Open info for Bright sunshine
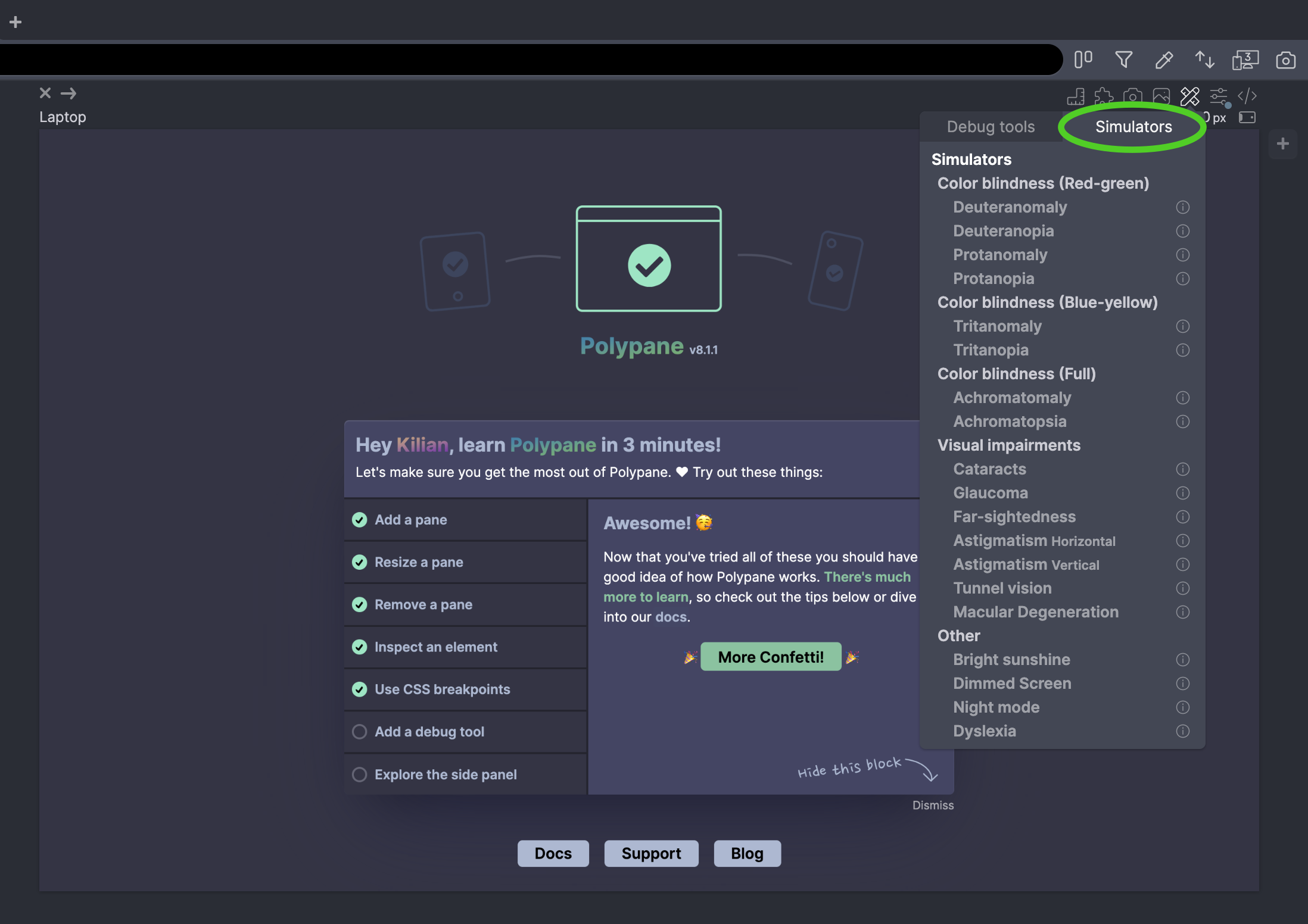The width and height of the screenshot is (1308, 924). pyautogui.click(x=1183, y=660)
